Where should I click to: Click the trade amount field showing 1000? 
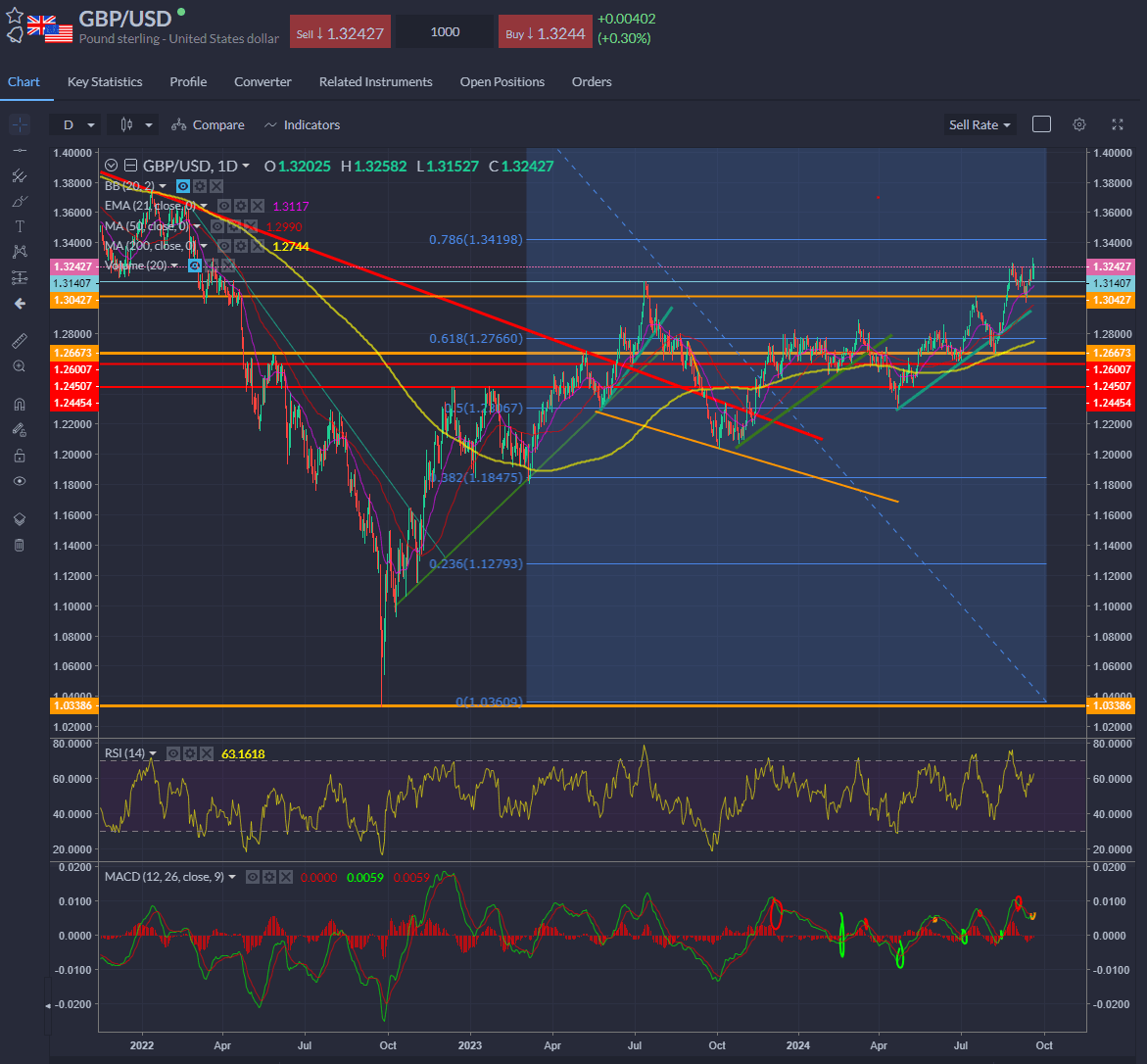point(445,32)
